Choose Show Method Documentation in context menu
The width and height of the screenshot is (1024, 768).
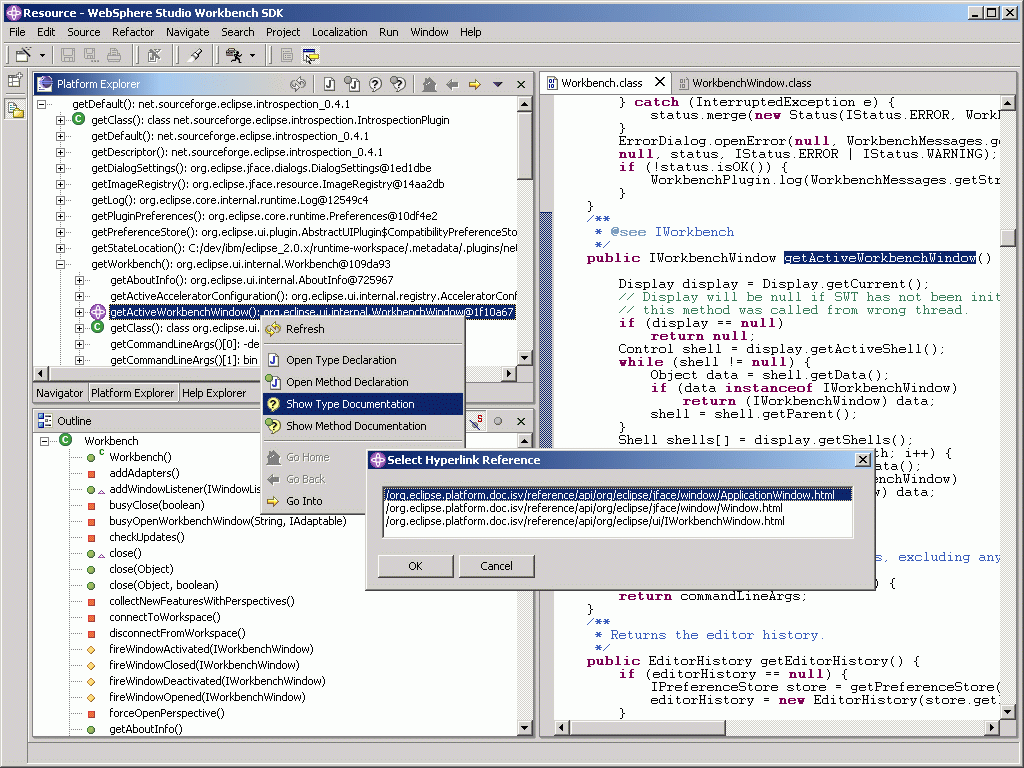coord(363,426)
